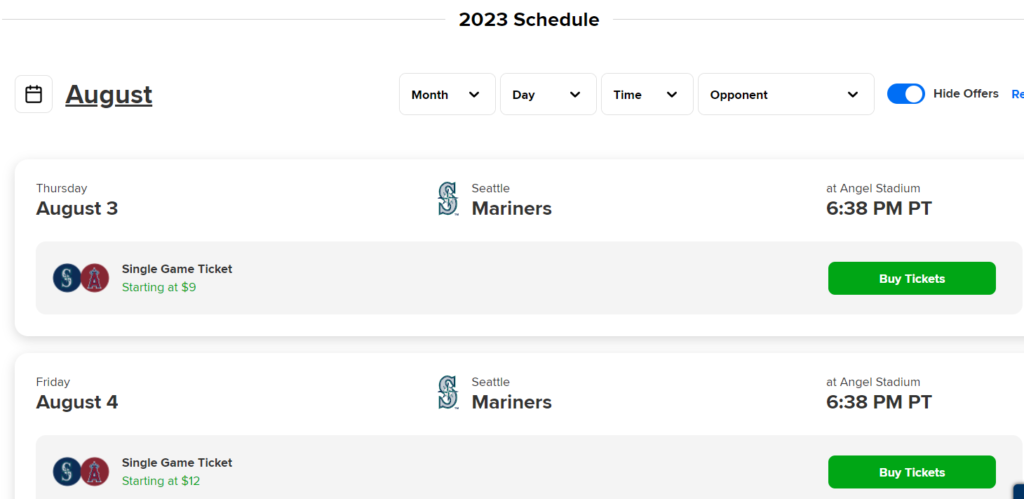Click the Hide Offers label text
The image size is (1024, 499).
pos(966,93)
